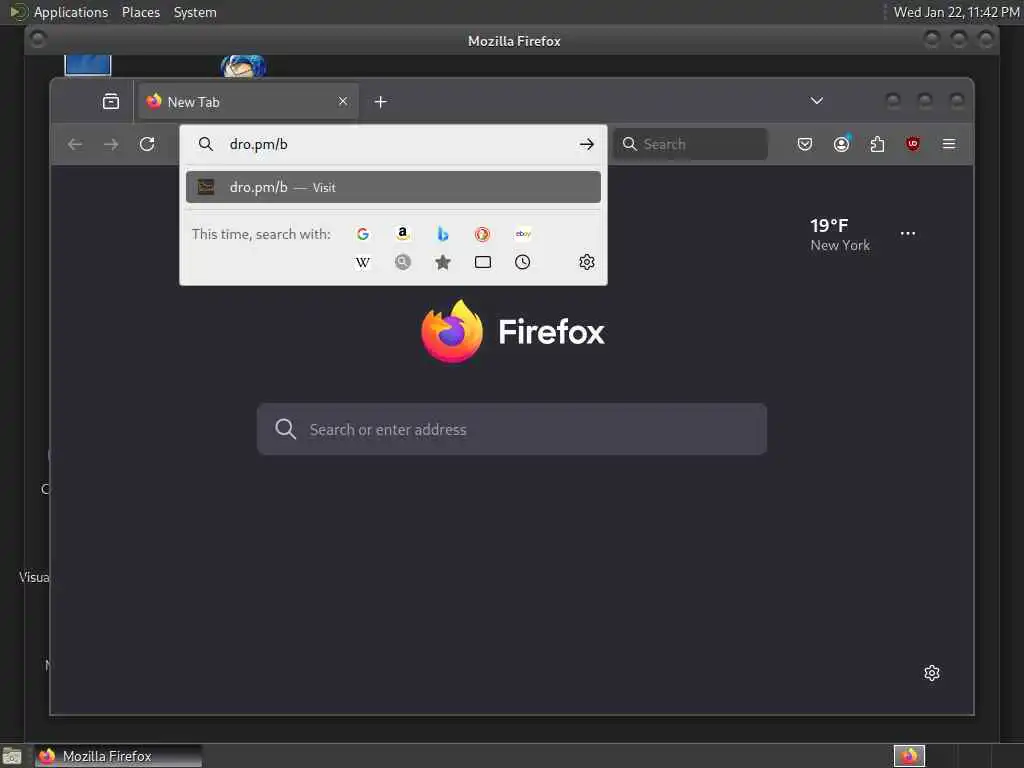Open the System menu
The image size is (1024, 768).
(195, 12)
